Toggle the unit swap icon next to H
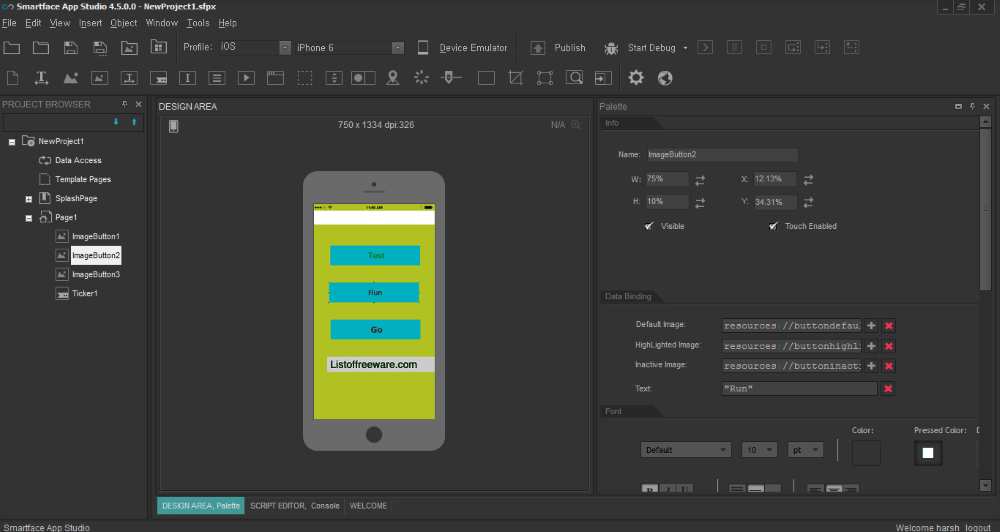 click(x=700, y=203)
